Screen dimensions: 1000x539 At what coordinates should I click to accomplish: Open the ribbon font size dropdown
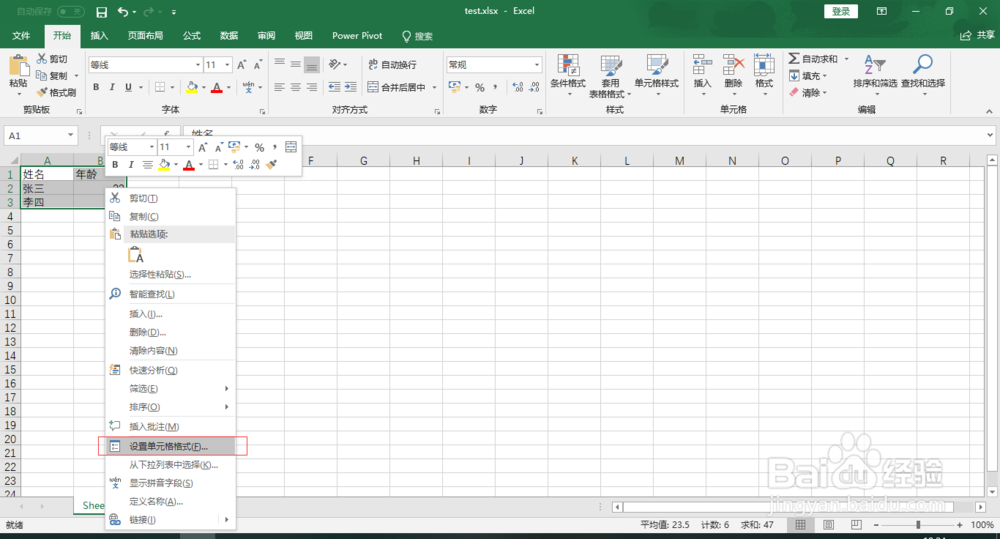point(227,64)
